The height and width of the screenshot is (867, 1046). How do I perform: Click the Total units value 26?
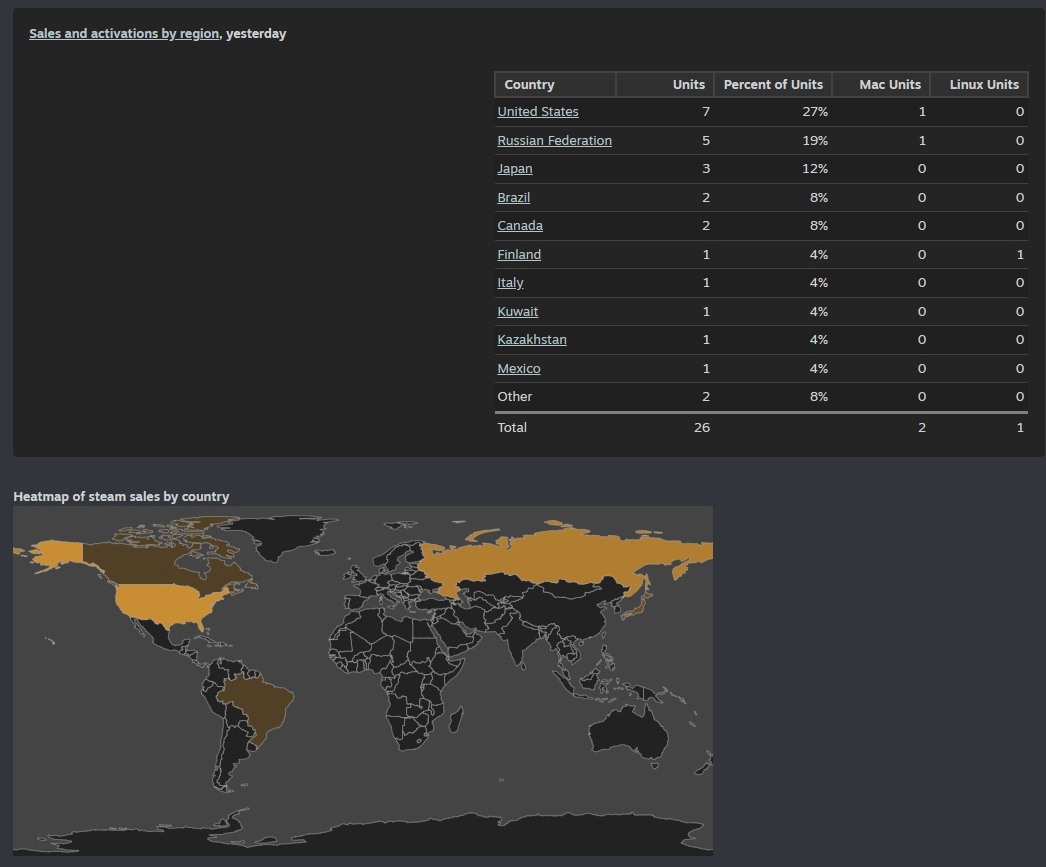pyautogui.click(x=702, y=427)
